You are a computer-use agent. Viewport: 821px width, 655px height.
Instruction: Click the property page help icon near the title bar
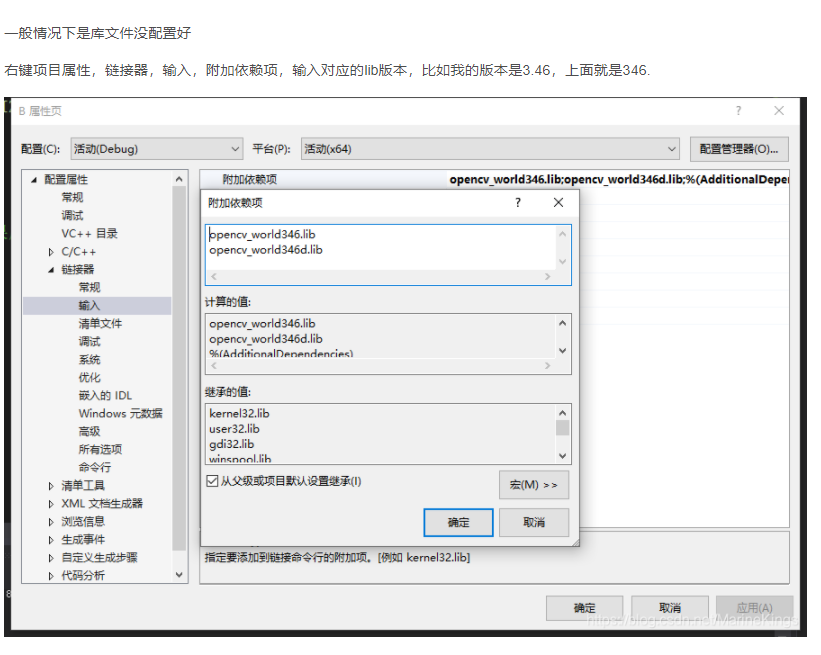pos(738,110)
